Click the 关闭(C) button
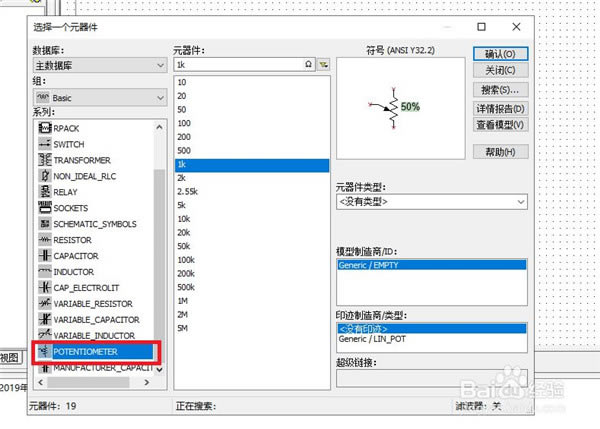 pyautogui.click(x=501, y=70)
